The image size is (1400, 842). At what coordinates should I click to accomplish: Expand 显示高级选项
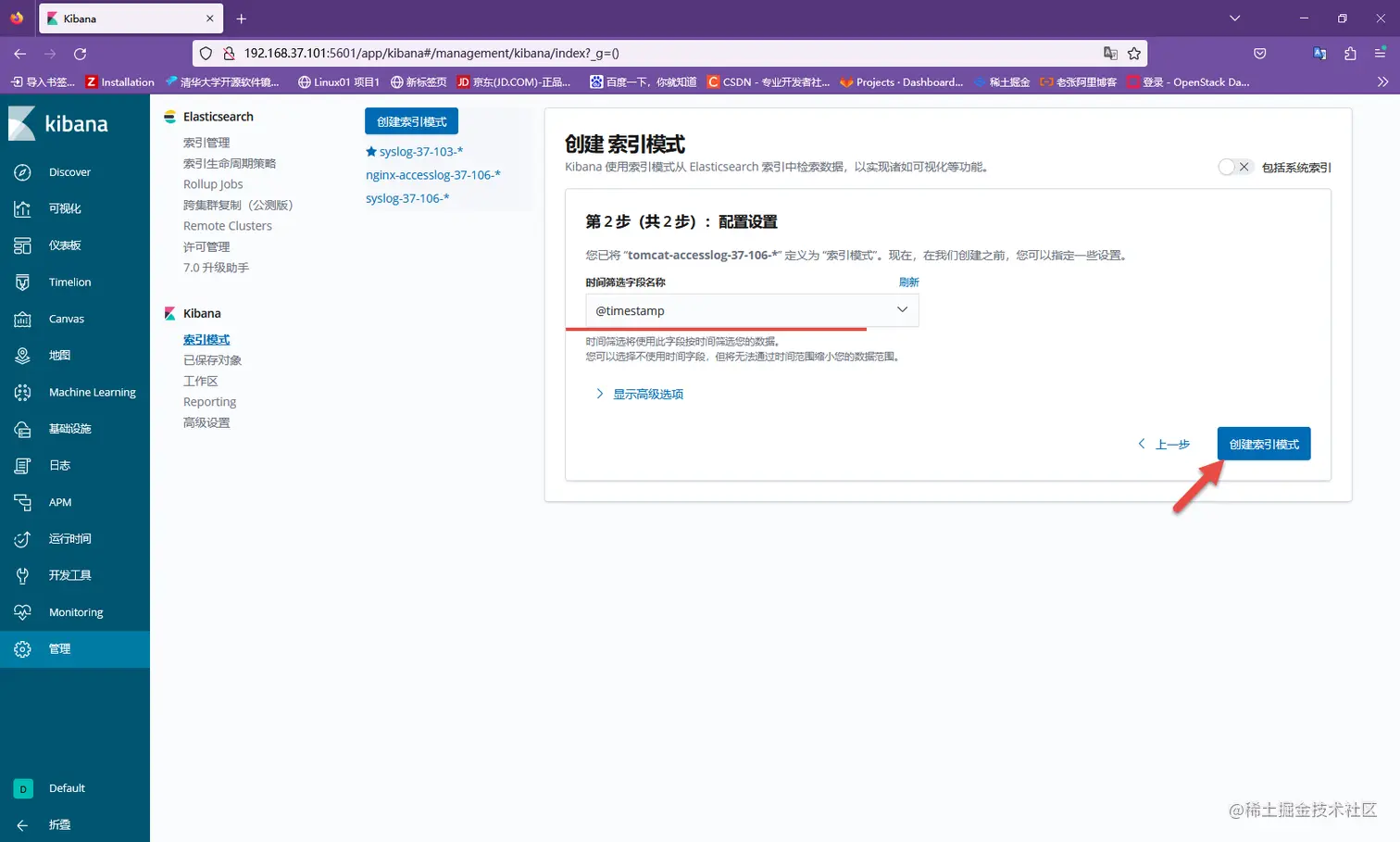647,393
